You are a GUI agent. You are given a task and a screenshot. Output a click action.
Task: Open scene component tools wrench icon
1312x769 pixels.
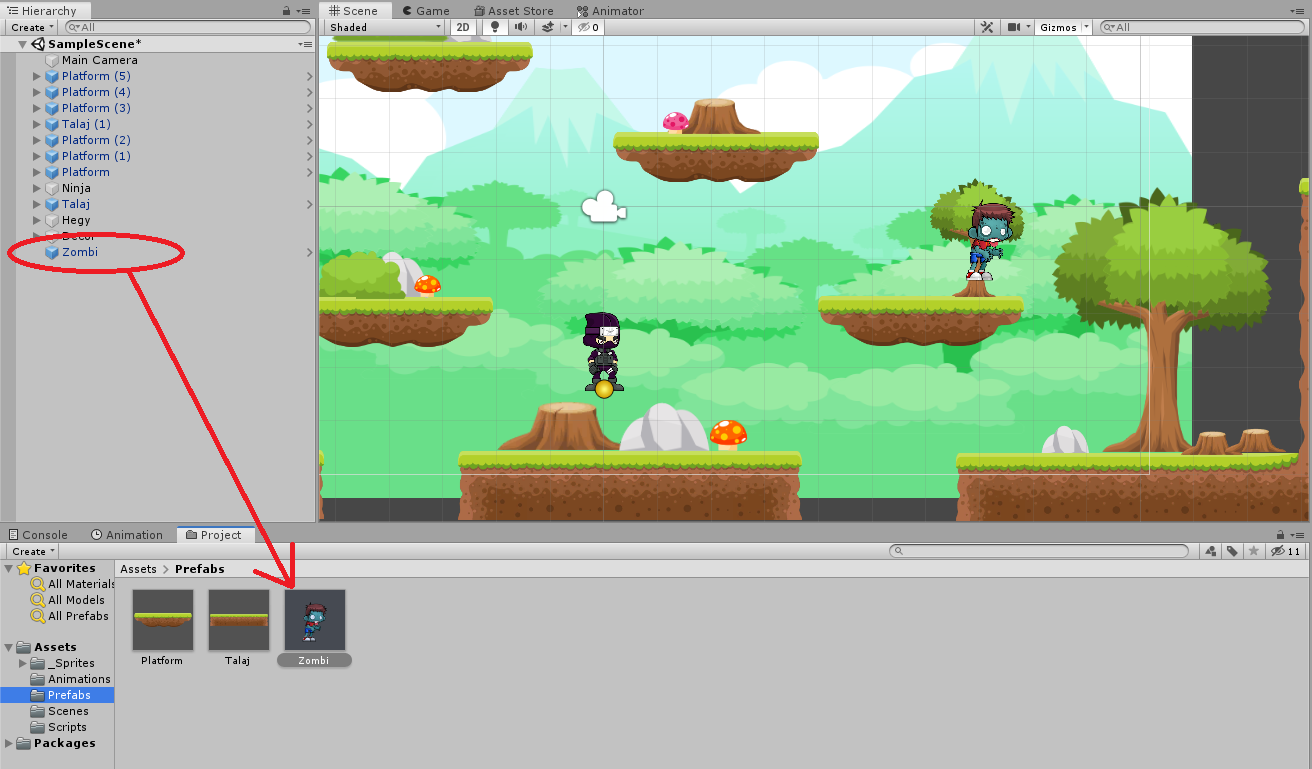click(x=987, y=27)
